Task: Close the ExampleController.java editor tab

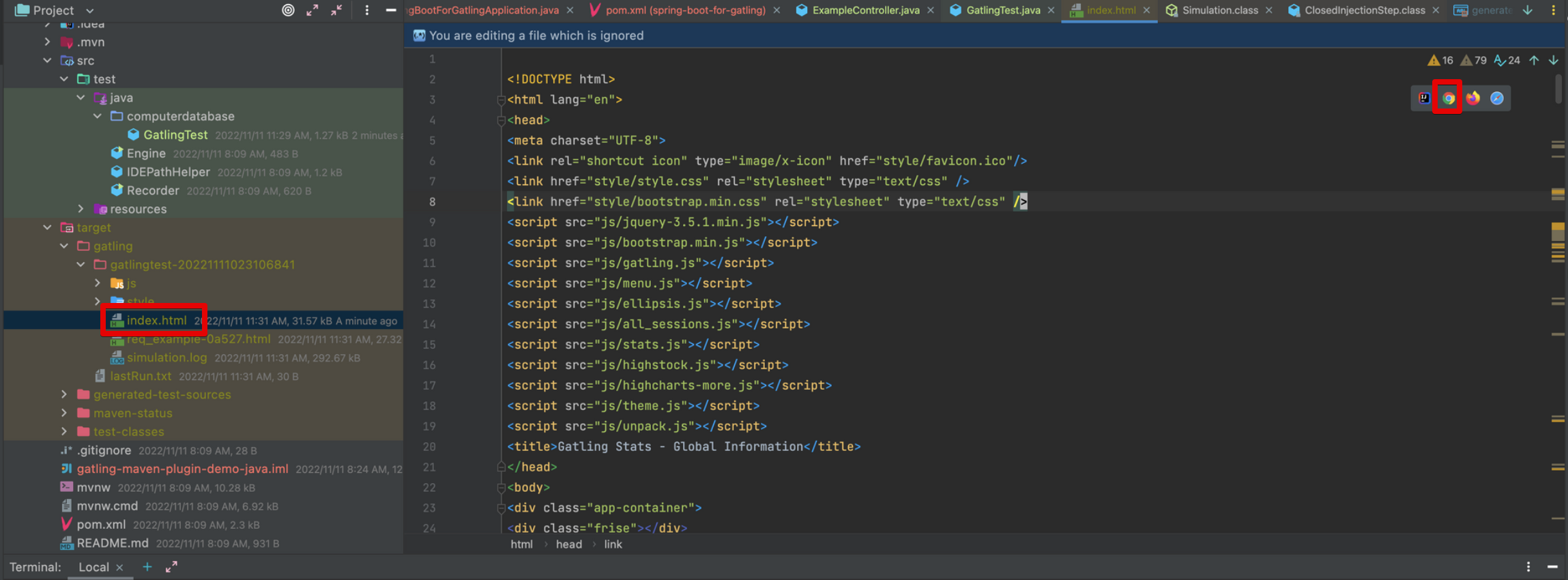Action: [x=930, y=10]
